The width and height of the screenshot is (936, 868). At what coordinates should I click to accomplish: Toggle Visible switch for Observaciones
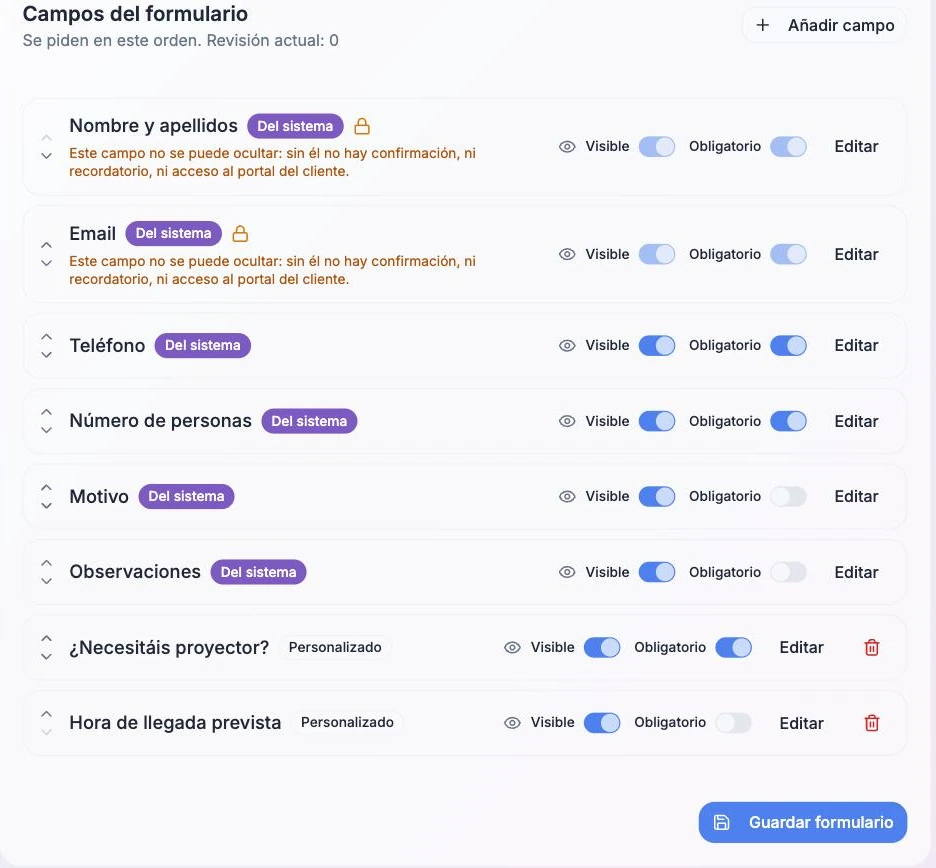click(657, 572)
